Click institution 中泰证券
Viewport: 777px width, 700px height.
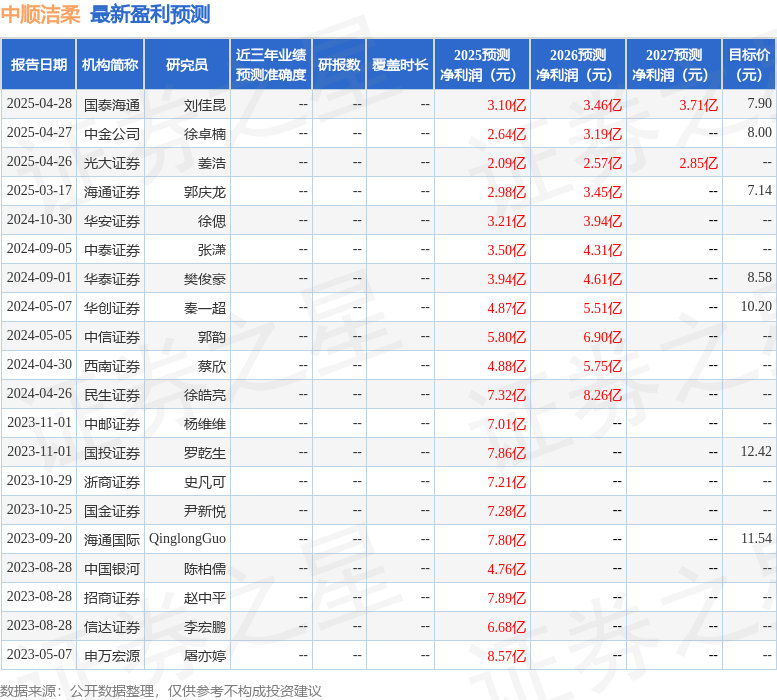coord(112,250)
